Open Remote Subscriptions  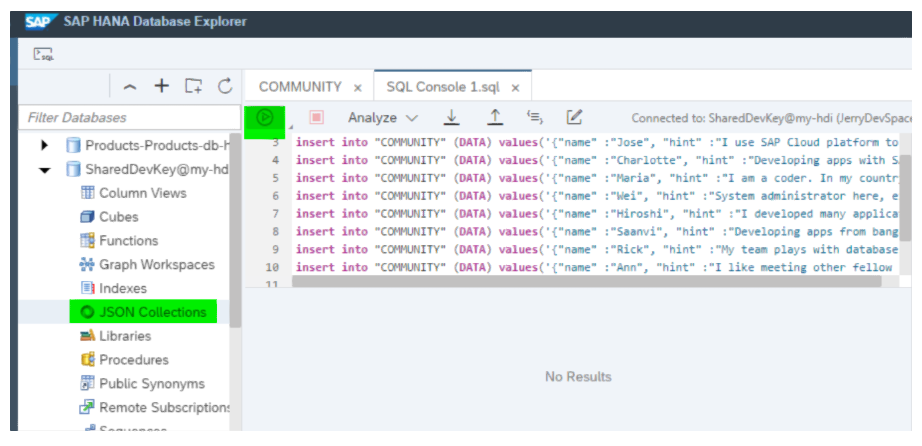click(165, 407)
